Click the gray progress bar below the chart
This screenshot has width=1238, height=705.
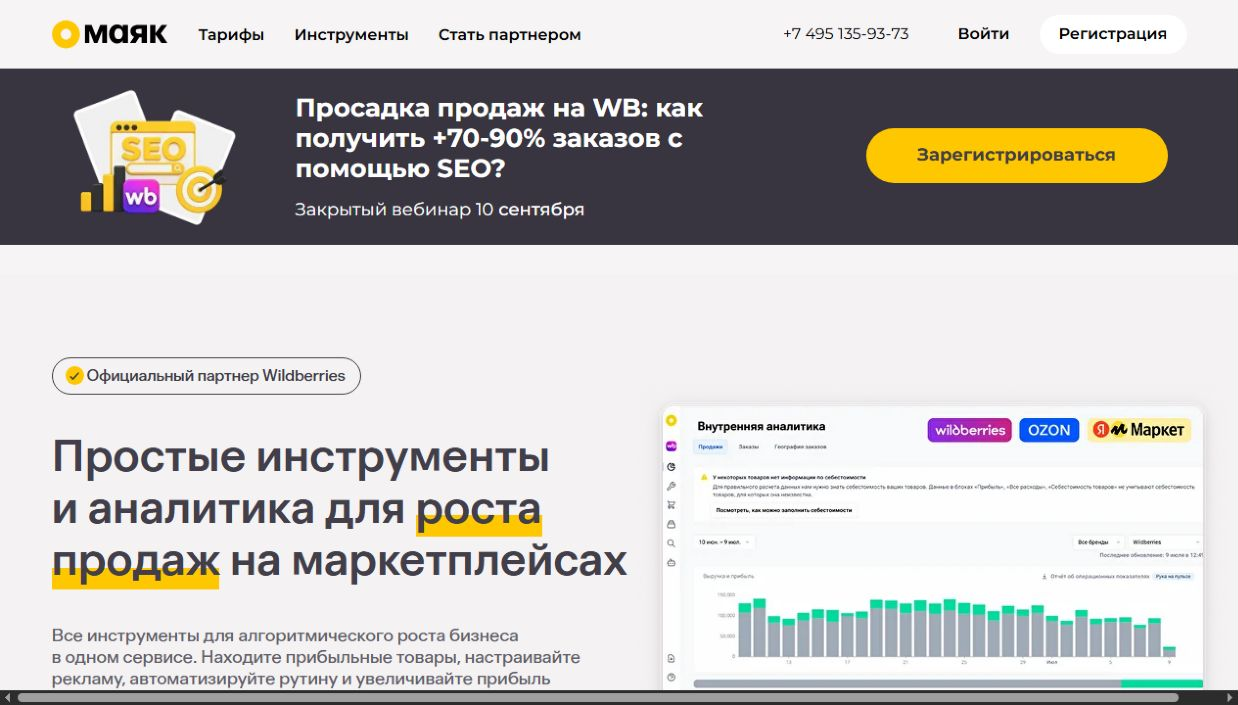pyautogui.click(x=907, y=684)
